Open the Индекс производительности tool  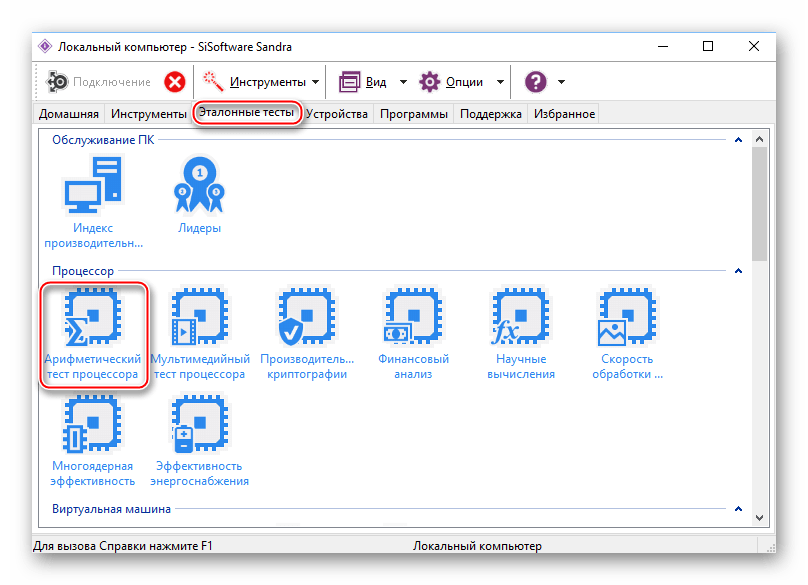tap(93, 185)
